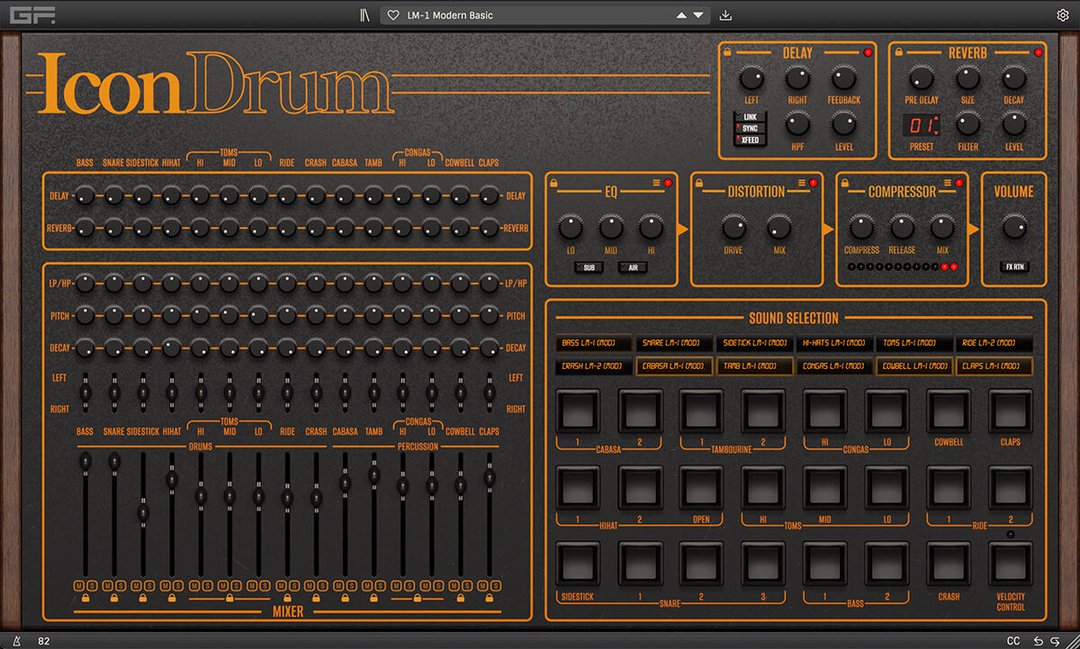The height and width of the screenshot is (649, 1080).
Task: Click the Bass channel mixer fader
Action: [x=85, y=461]
